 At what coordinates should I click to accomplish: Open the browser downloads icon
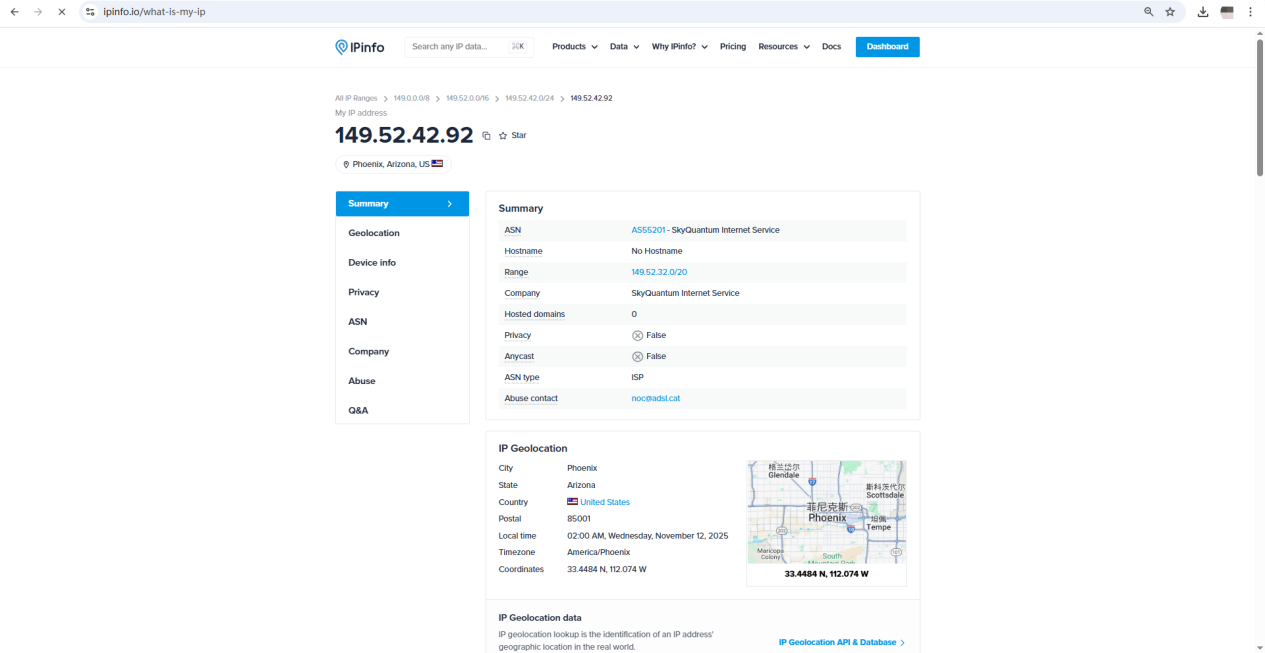[1202, 12]
